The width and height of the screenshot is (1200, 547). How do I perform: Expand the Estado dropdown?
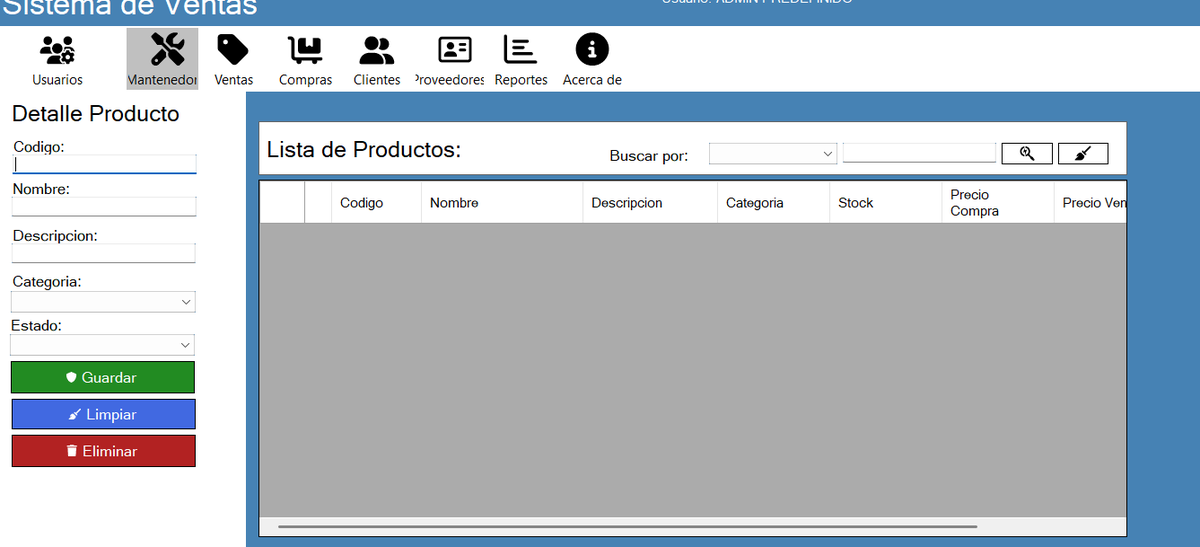pyautogui.click(x=102, y=345)
